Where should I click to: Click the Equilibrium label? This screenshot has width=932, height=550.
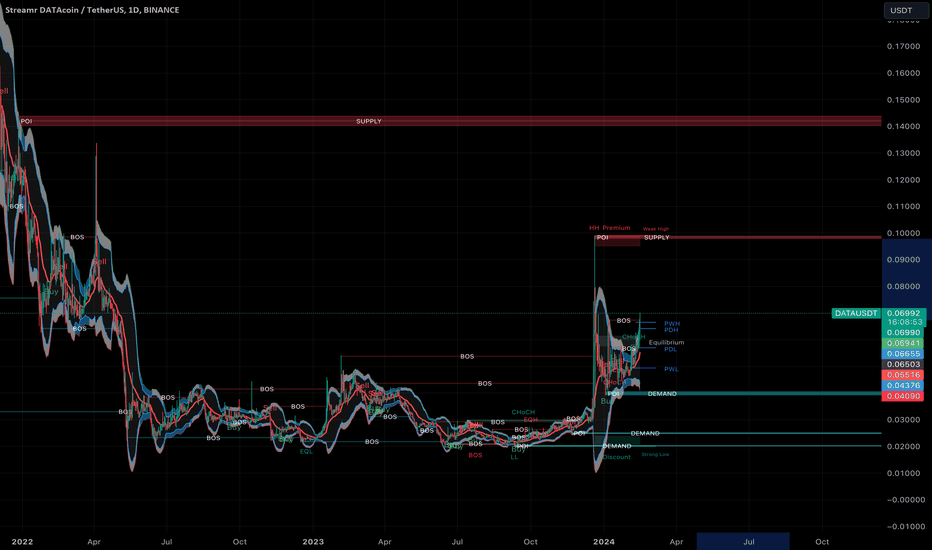(666, 342)
